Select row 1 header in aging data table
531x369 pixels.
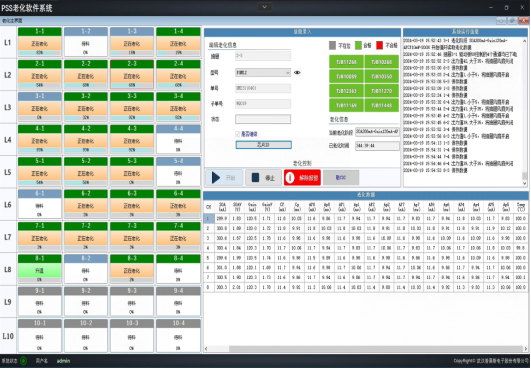[x=209, y=219]
